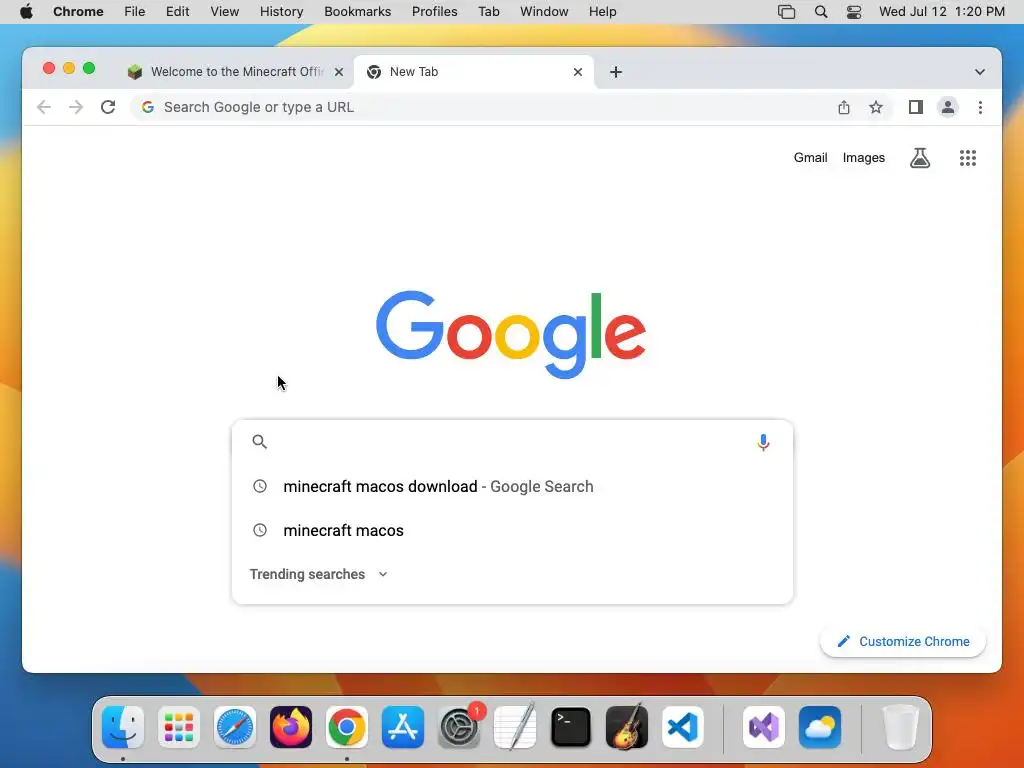
Task: Open the Profiles menu
Action: coord(434,12)
